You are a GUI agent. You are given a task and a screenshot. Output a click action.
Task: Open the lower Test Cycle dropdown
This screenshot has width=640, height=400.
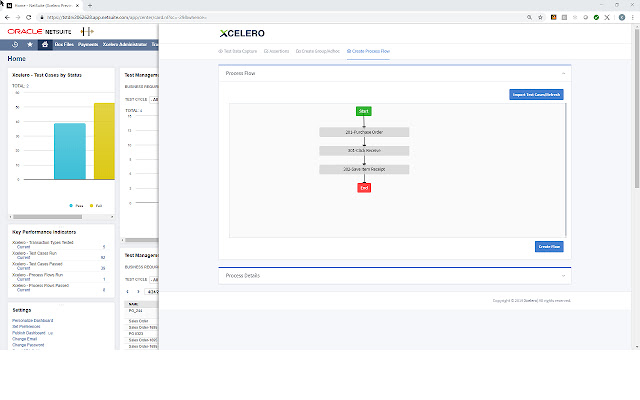(x=154, y=280)
